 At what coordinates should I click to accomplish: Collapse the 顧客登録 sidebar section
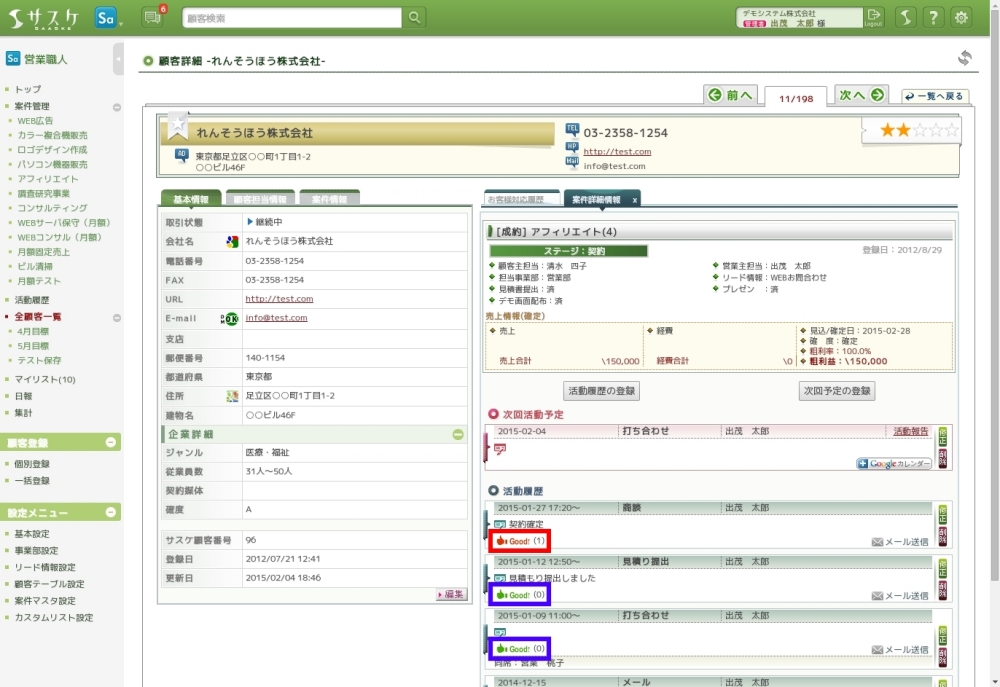[112, 443]
